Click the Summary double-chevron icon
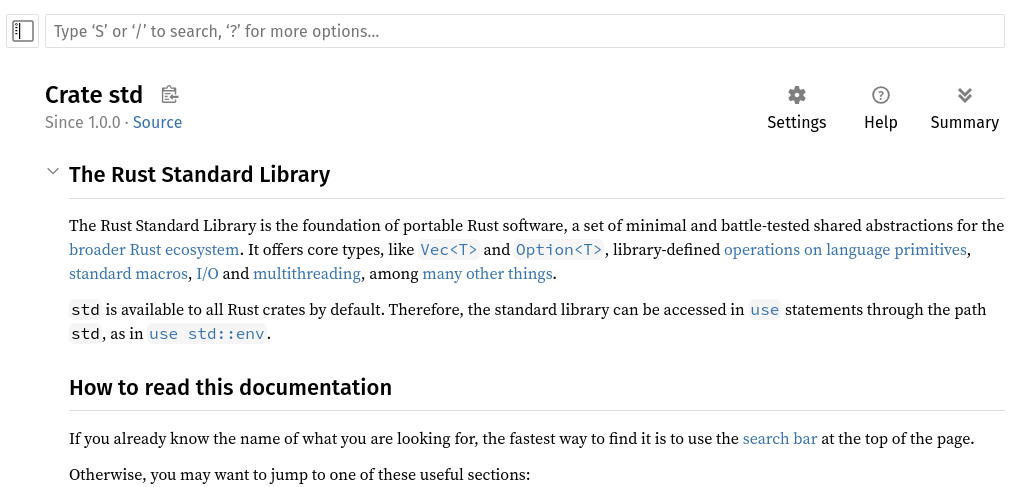Screen dimensions: 1023x487 tap(964, 96)
